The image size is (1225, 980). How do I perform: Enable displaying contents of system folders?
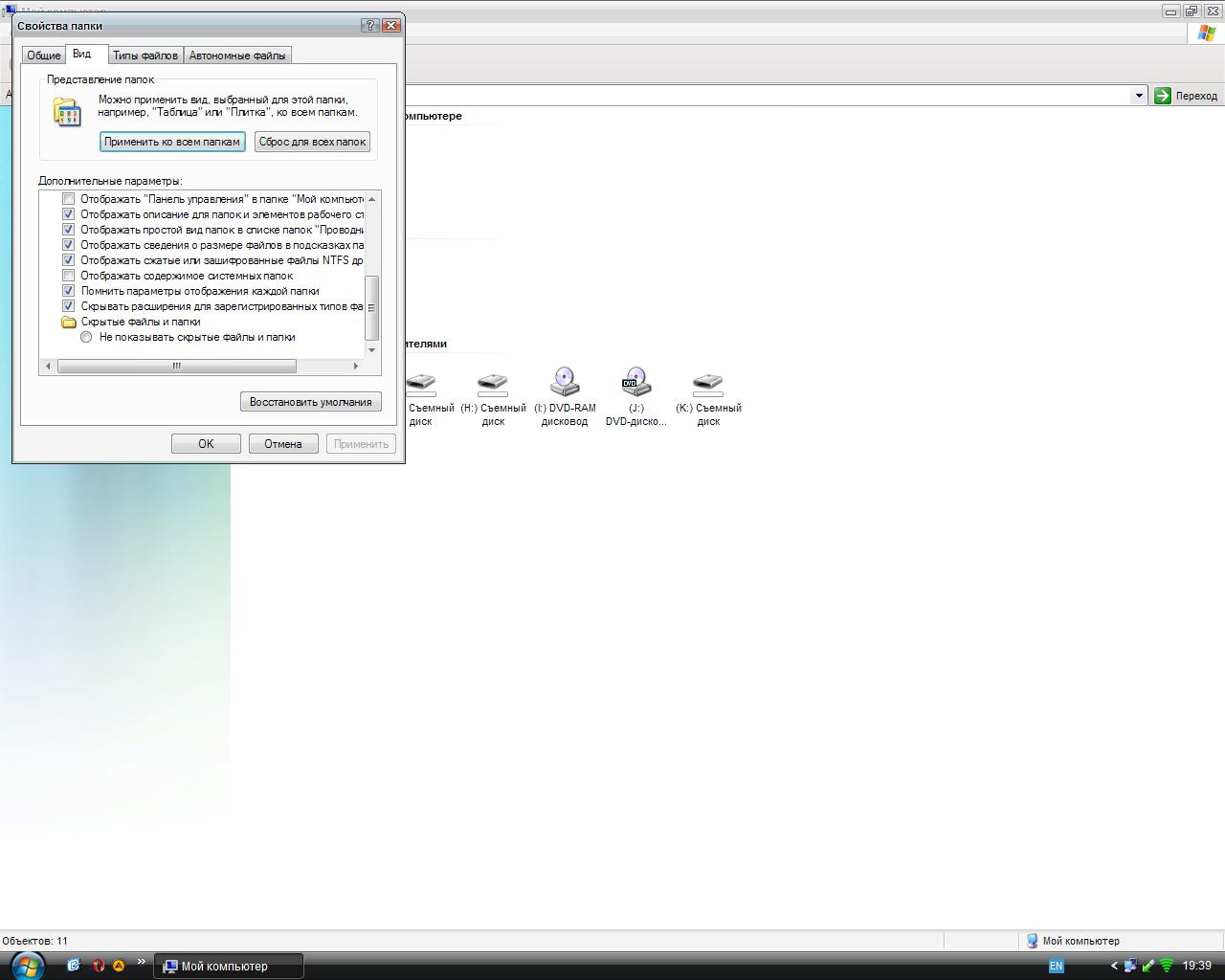coord(68,276)
